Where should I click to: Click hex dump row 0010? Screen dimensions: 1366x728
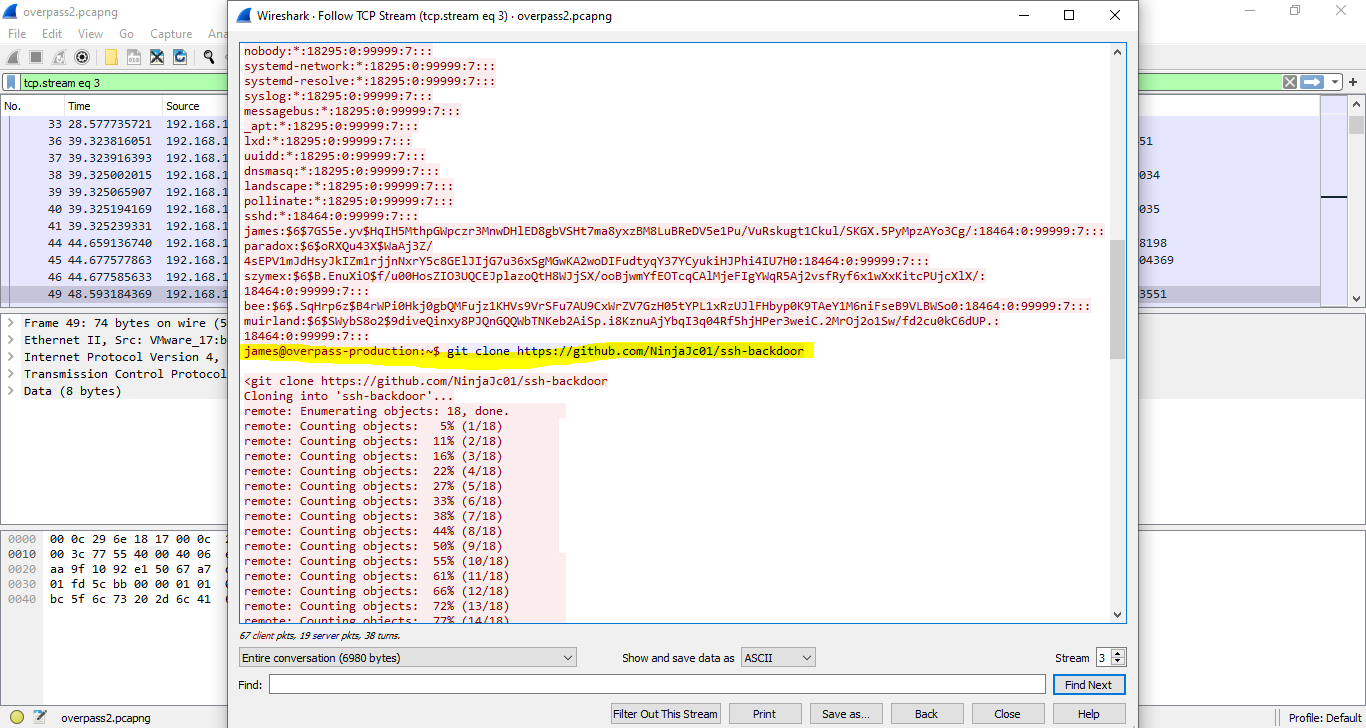pyautogui.click(x=114, y=553)
